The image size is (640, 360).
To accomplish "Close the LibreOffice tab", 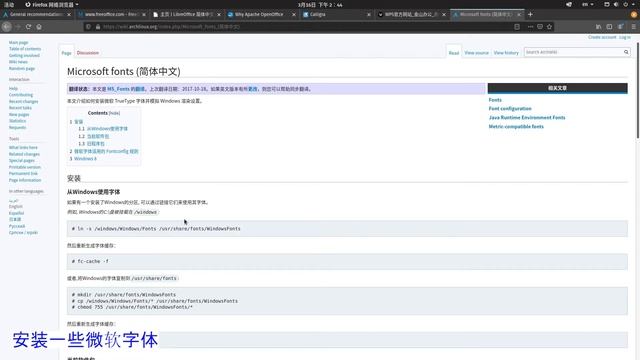I will [219, 14].
